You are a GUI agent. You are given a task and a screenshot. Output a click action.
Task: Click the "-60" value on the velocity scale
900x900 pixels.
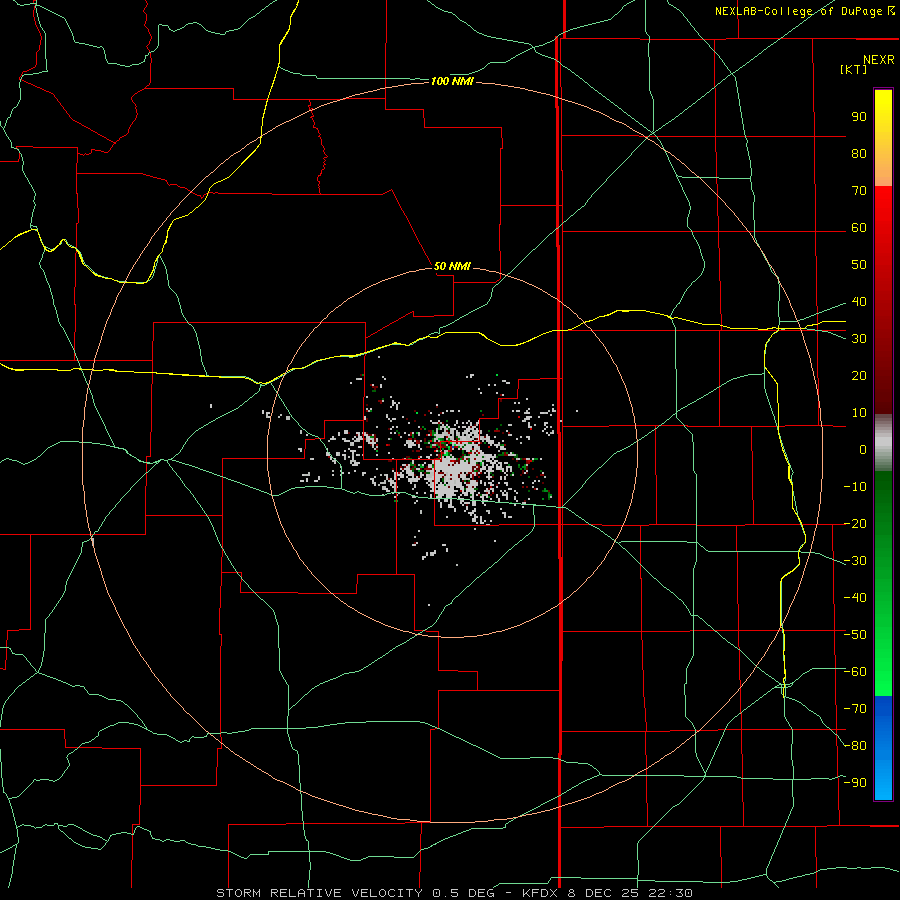[x=855, y=672]
